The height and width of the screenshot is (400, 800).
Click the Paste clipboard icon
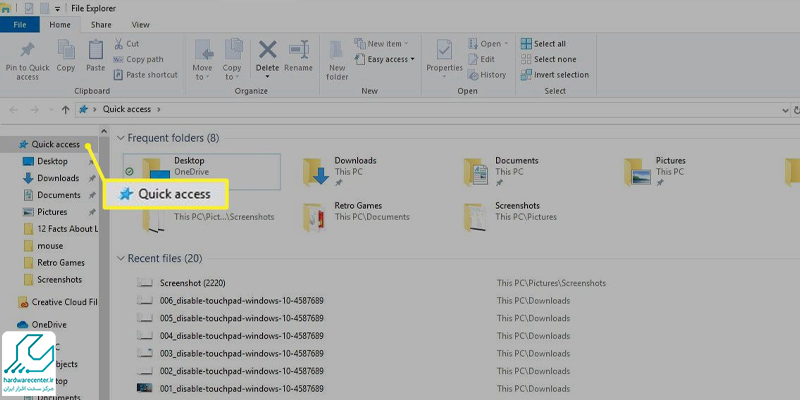tap(95, 50)
